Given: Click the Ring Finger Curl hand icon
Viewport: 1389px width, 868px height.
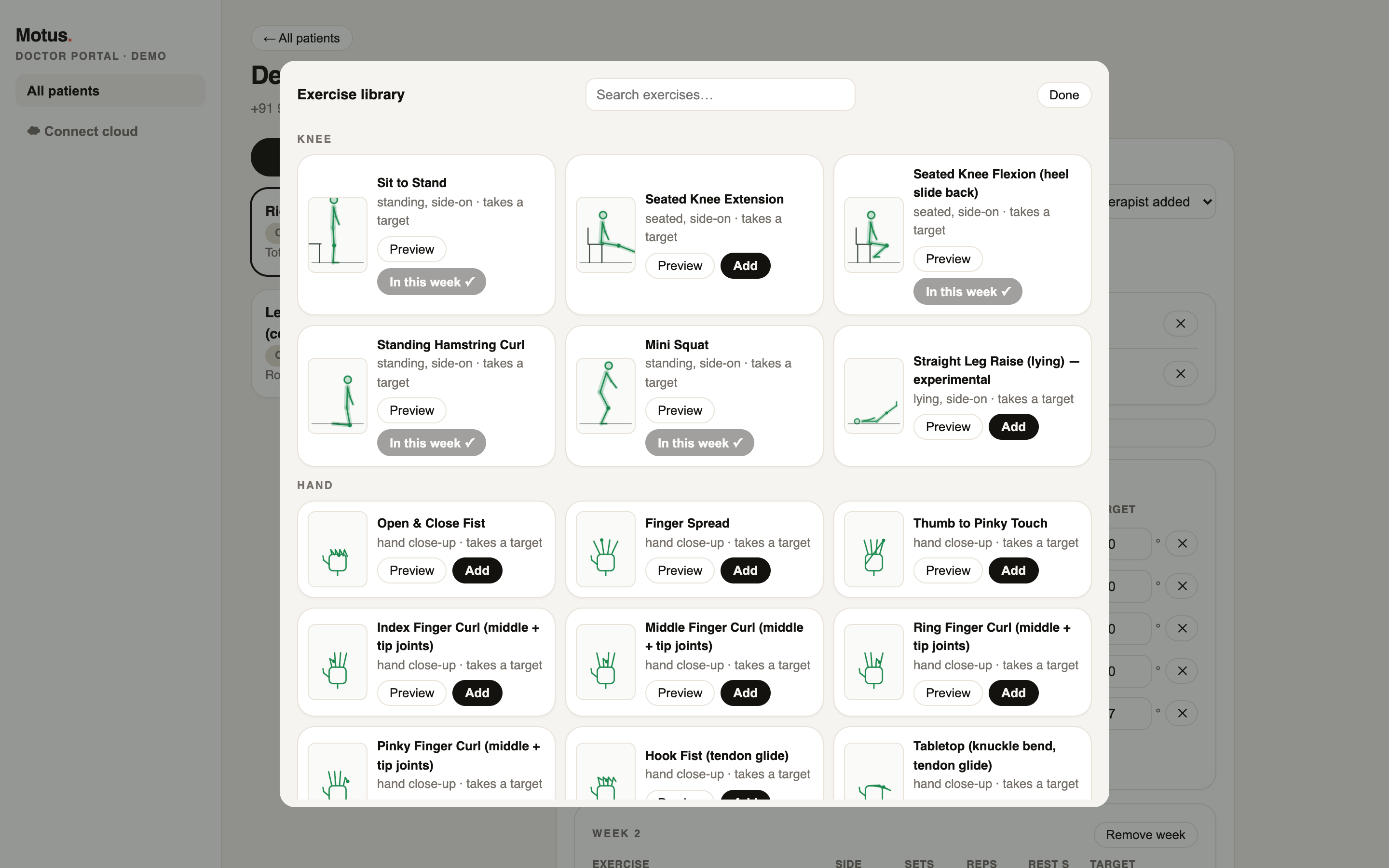Looking at the screenshot, I should pyautogui.click(x=873, y=662).
